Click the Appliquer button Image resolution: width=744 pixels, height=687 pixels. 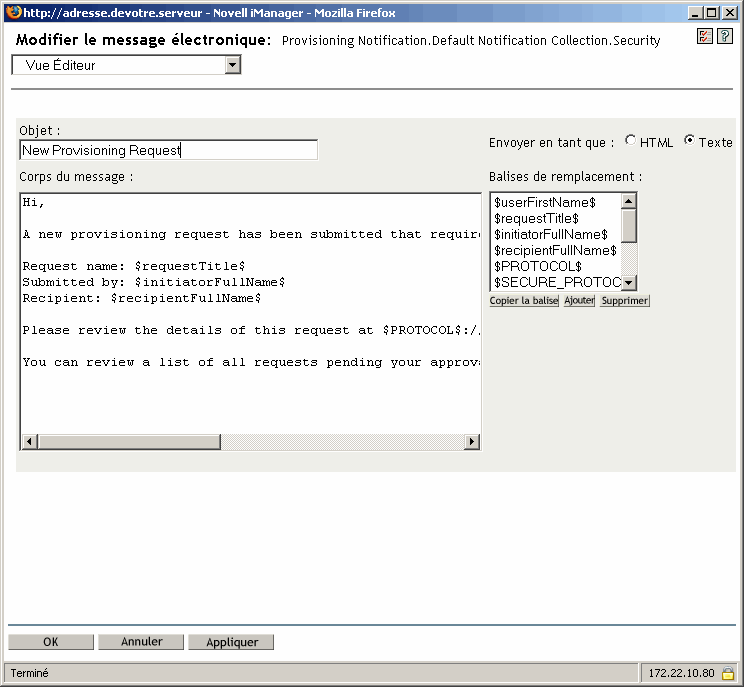pos(231,642)
